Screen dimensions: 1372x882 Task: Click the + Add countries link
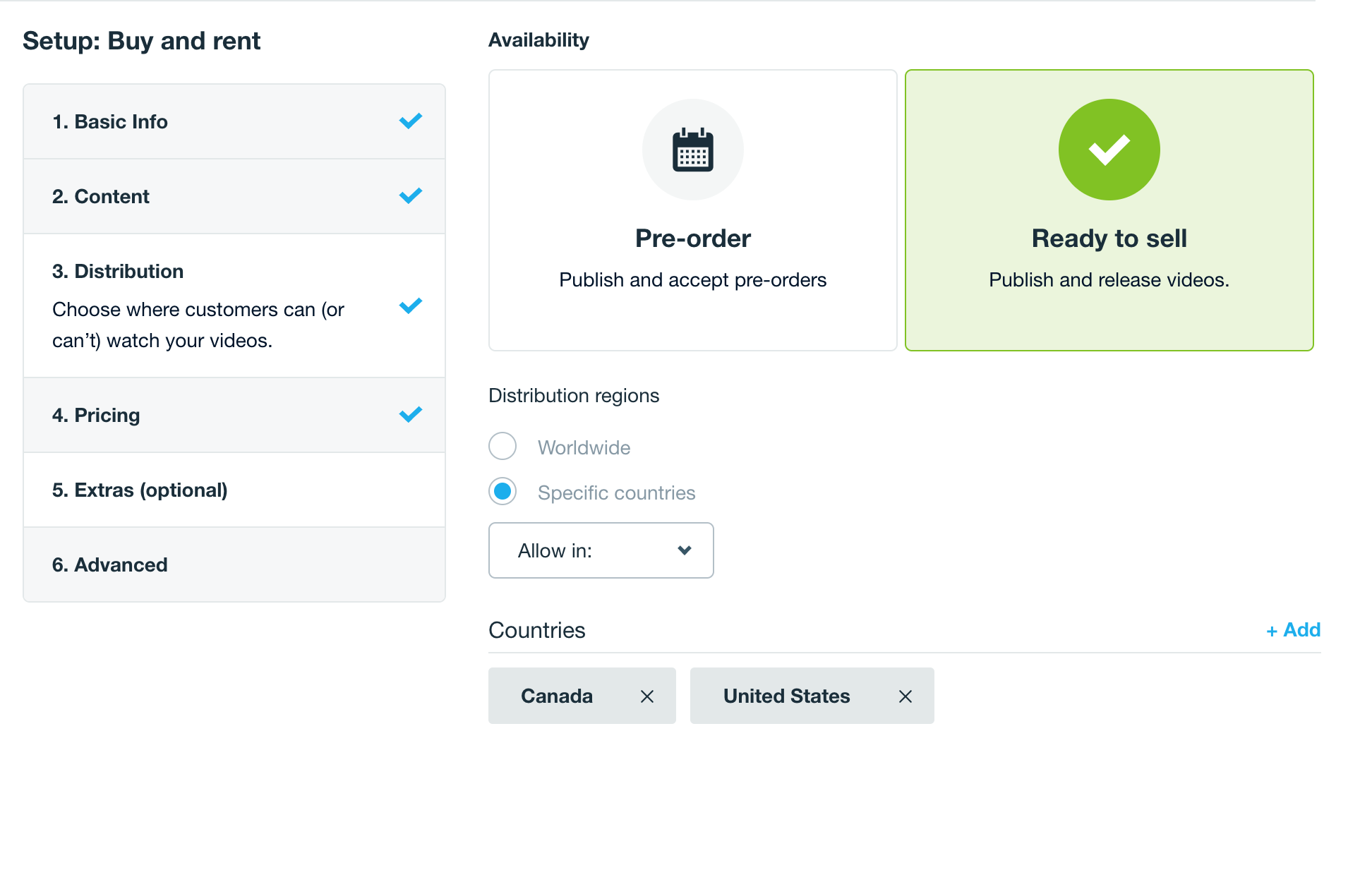click(x=1292, y=629)
